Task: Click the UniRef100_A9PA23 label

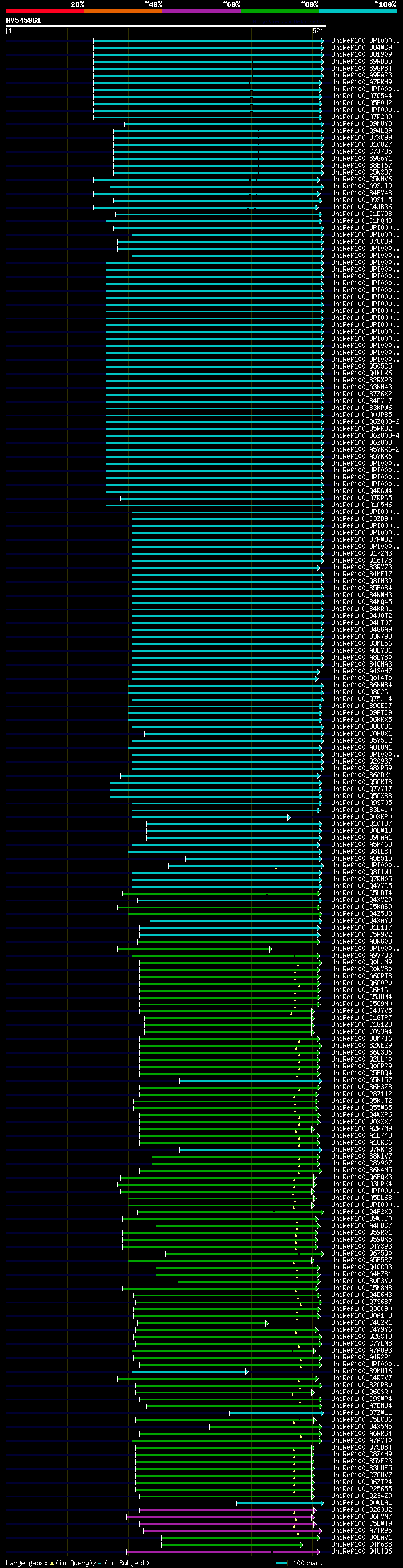Action: (361, 75)
